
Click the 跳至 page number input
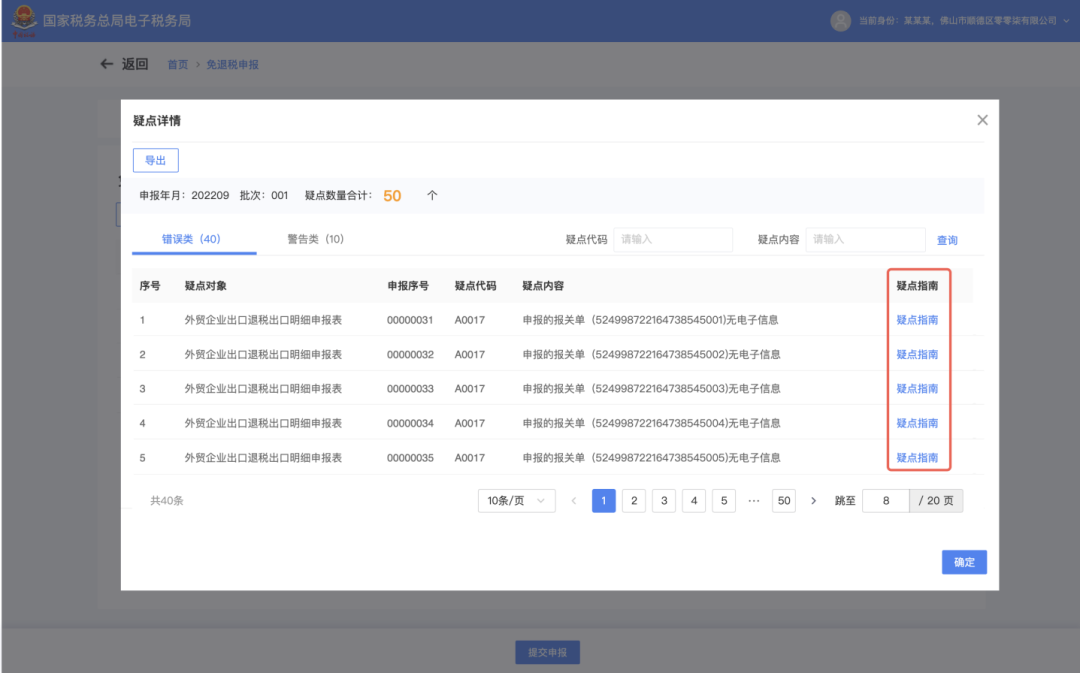885,501
